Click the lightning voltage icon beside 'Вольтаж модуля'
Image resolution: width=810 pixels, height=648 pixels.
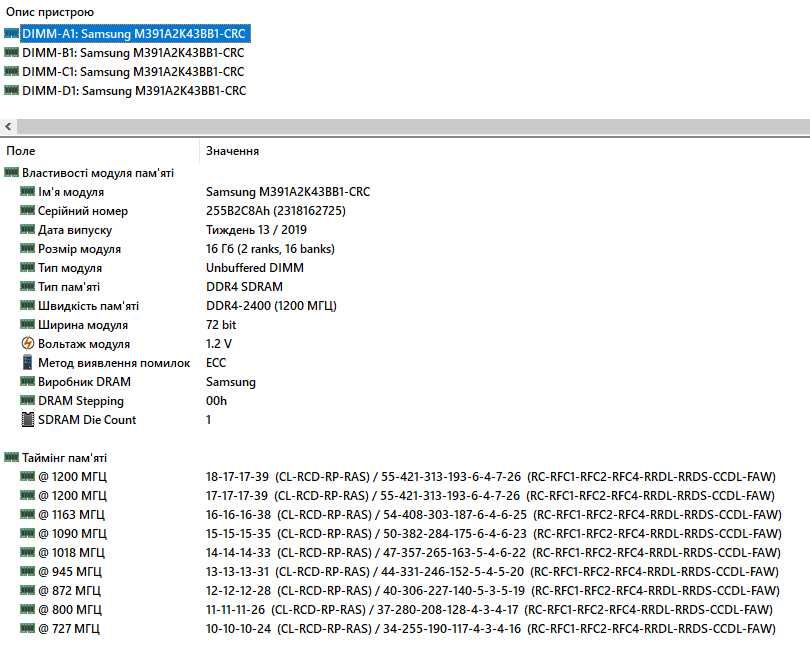click(27, 343)
